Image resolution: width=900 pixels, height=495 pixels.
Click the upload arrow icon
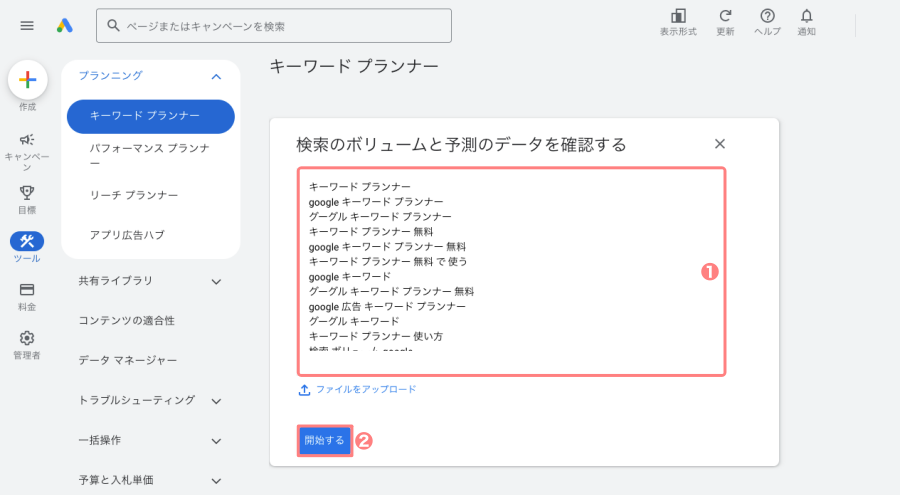pos(304,390)
